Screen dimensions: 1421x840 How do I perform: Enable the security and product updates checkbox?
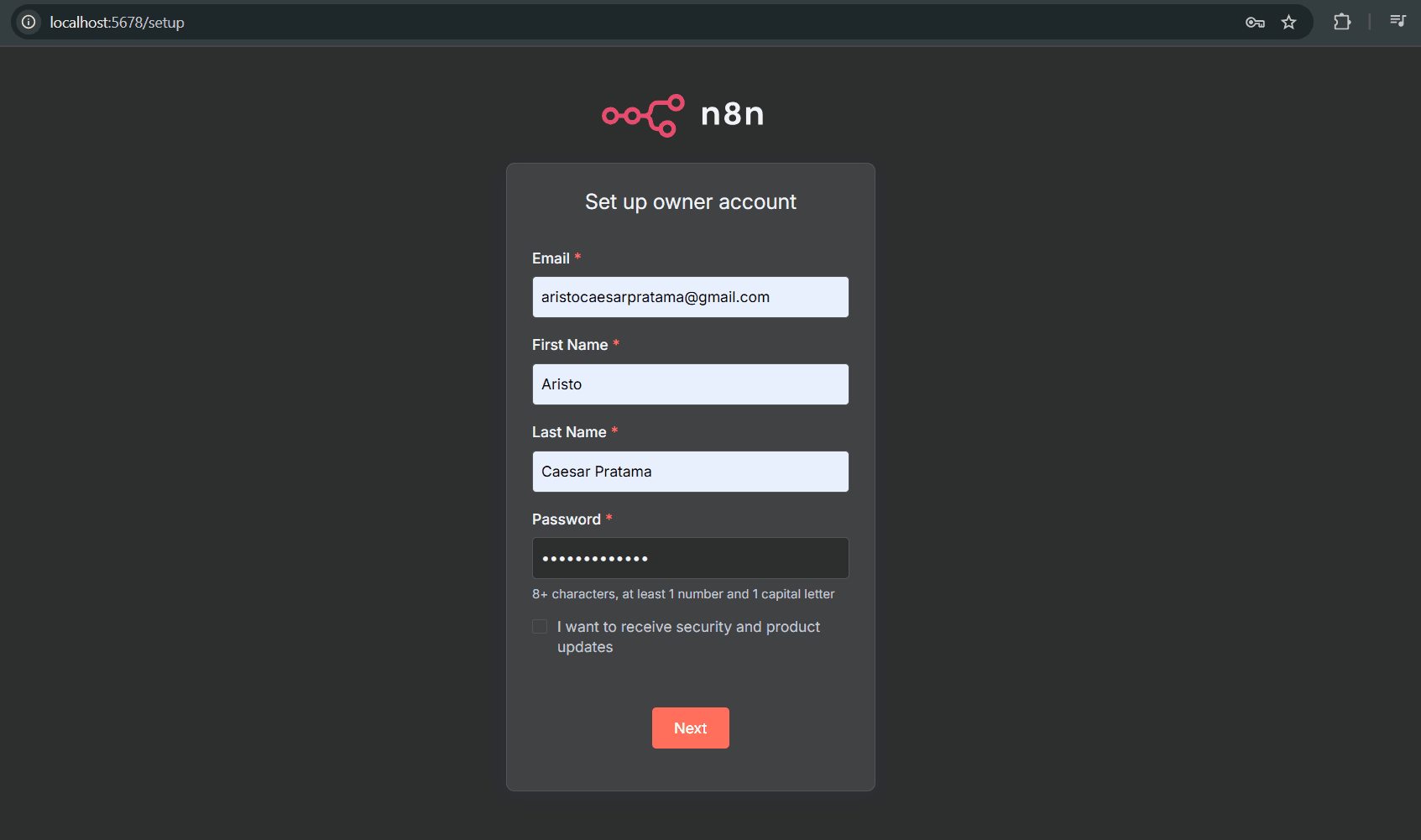coord(539,626)
